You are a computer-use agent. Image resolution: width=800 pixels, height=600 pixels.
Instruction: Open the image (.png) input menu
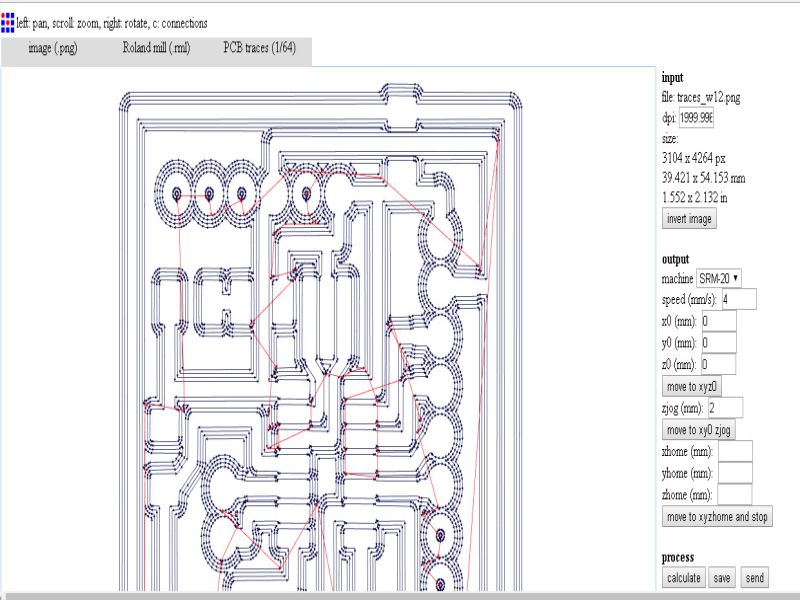53,48
